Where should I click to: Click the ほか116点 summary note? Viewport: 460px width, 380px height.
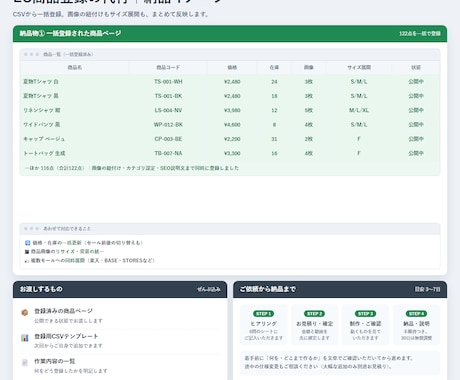pos(132,168)
